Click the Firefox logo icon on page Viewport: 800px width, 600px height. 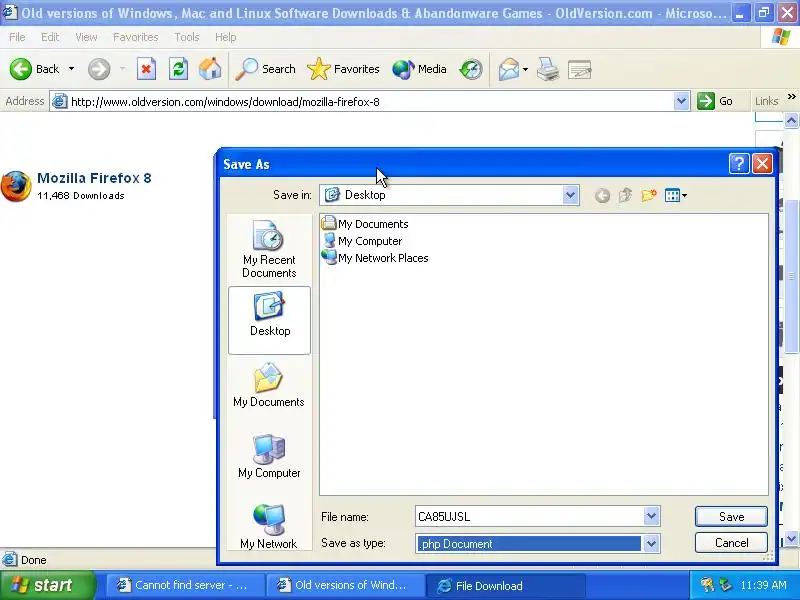15,186
